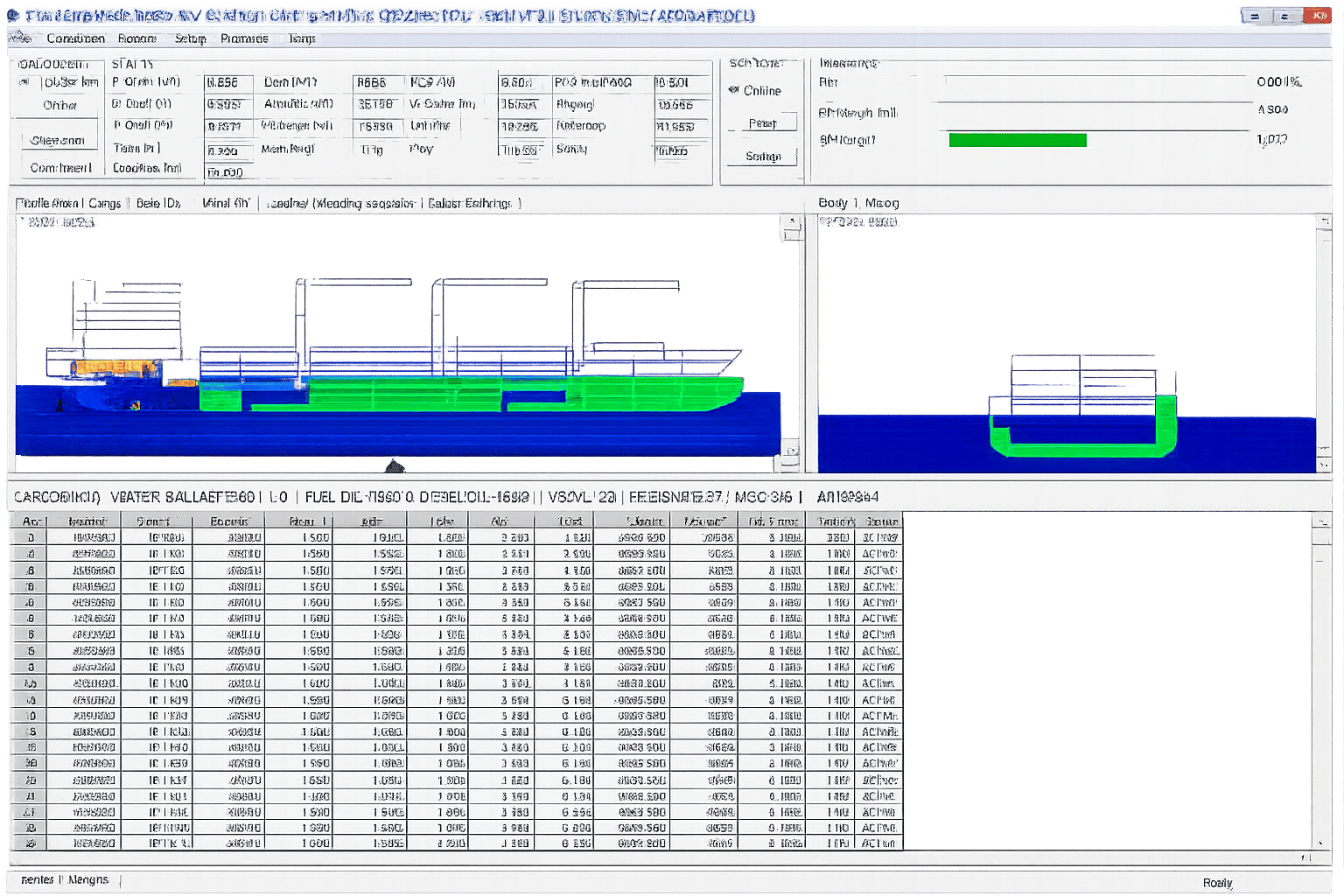Switch to the Ballast Exchange tab

pyautogui.click(x=470, y=203)
